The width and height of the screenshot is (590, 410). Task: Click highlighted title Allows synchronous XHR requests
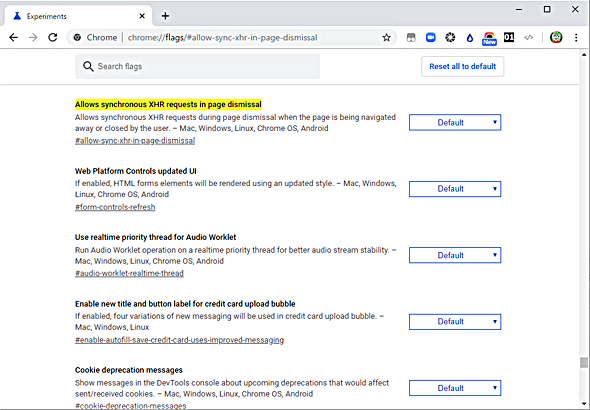[168, 104]
